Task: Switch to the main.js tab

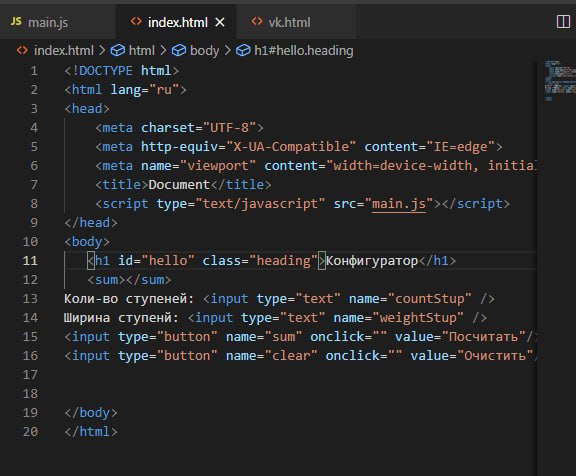Action: tap(58, 22)
